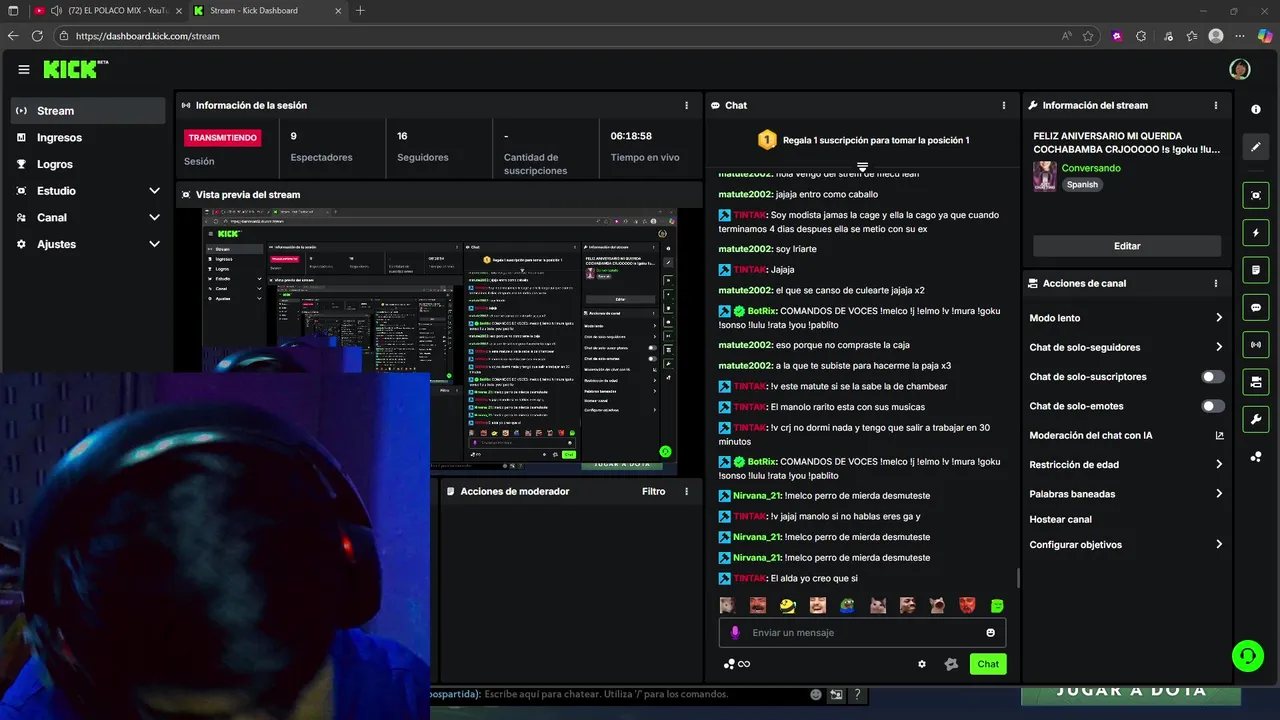This screenshot has height=720, width=1280.
Task: Open options menu for Chat panel
Action: click(x=1004, y=105)
